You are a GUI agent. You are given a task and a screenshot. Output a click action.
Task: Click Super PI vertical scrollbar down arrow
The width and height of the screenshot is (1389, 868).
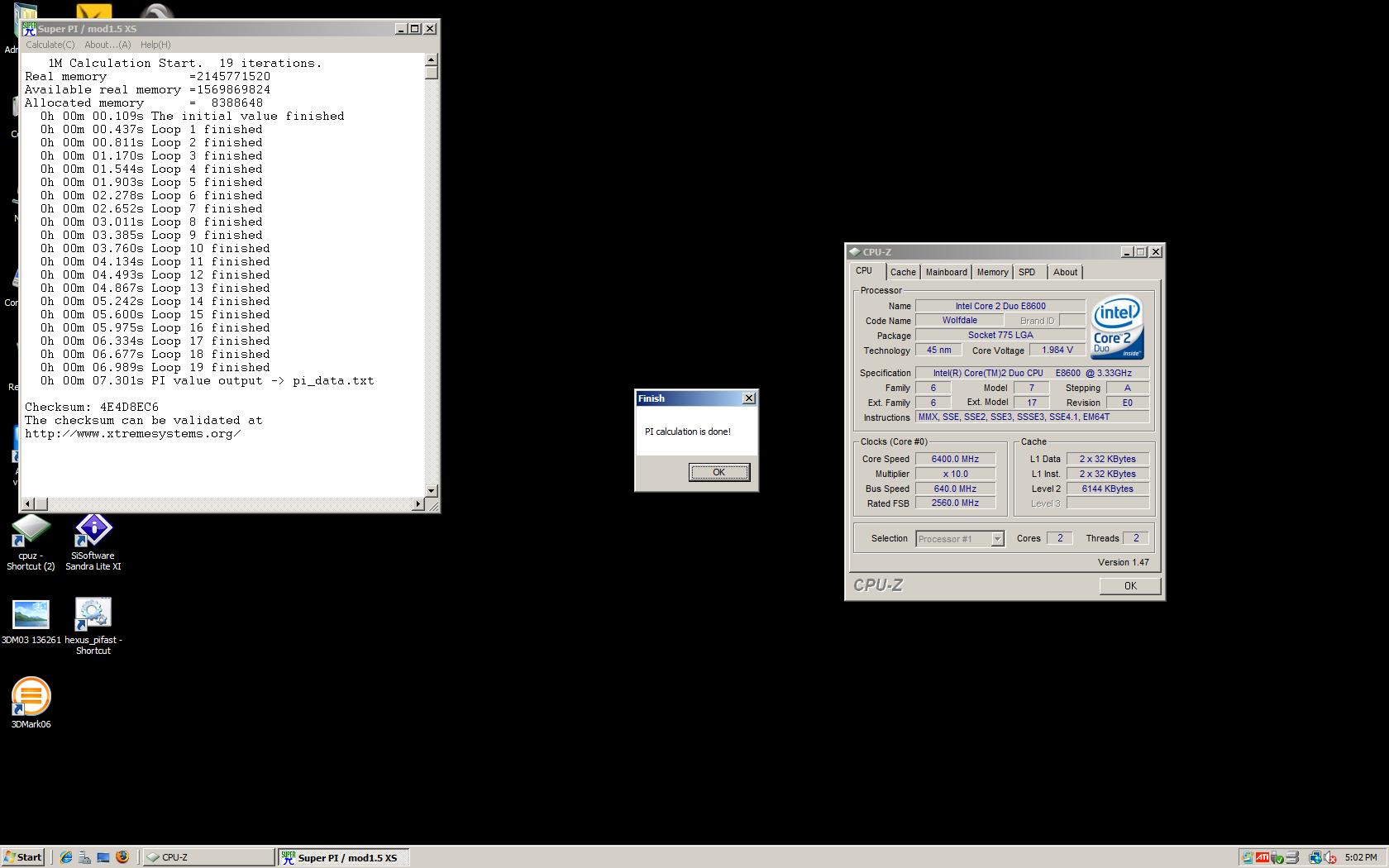click(431, 490)
